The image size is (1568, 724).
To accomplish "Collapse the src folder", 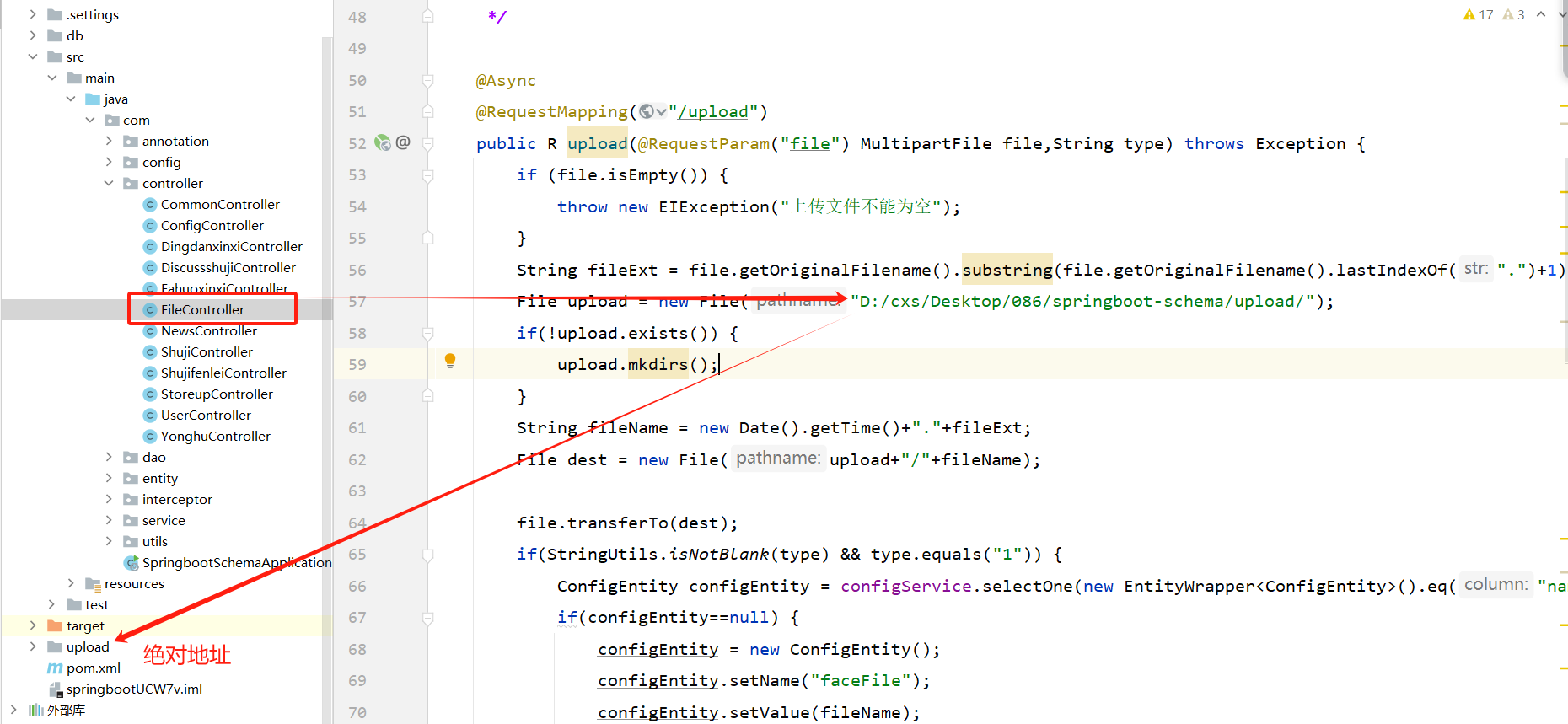I will (x=33, y=56).
